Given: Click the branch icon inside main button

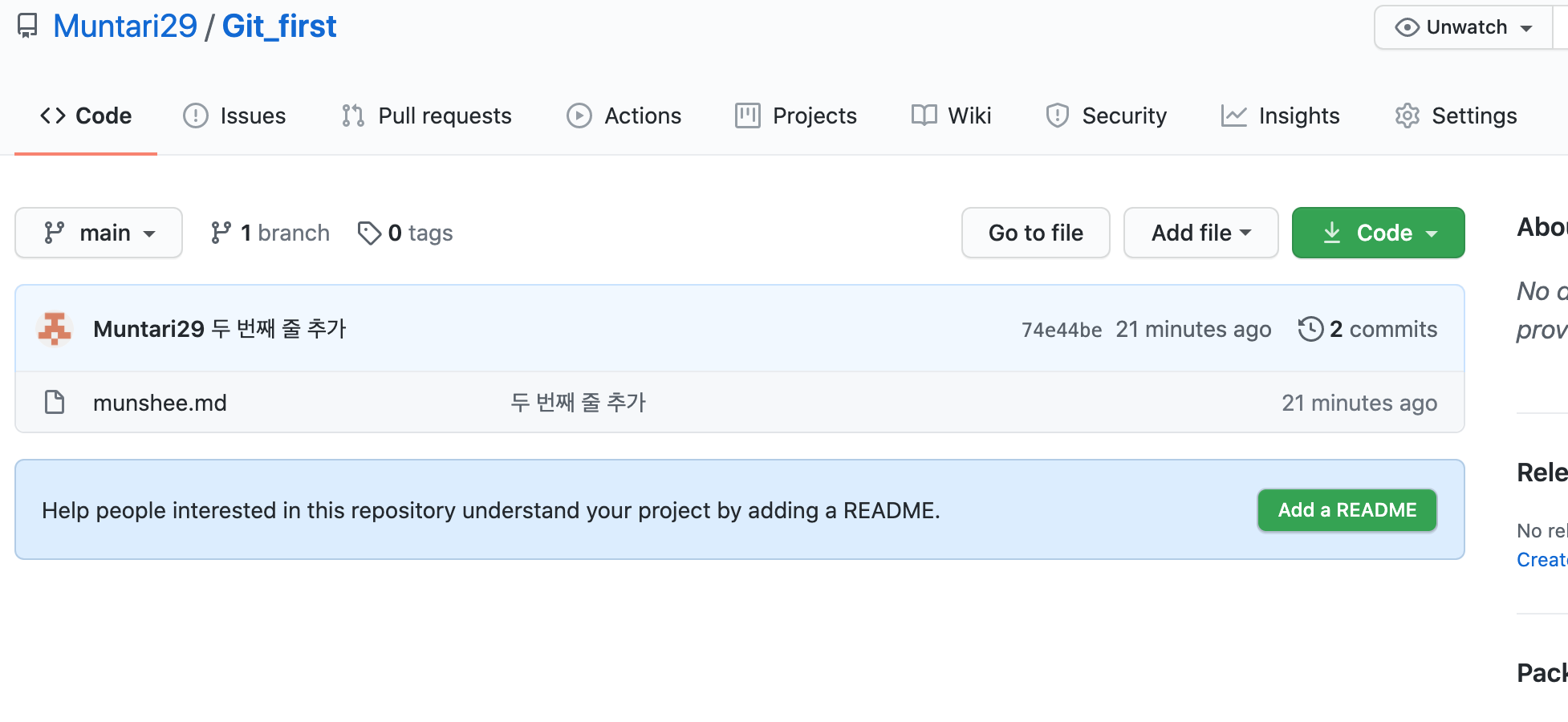Looking at the screenshot, I should (54, 233).
